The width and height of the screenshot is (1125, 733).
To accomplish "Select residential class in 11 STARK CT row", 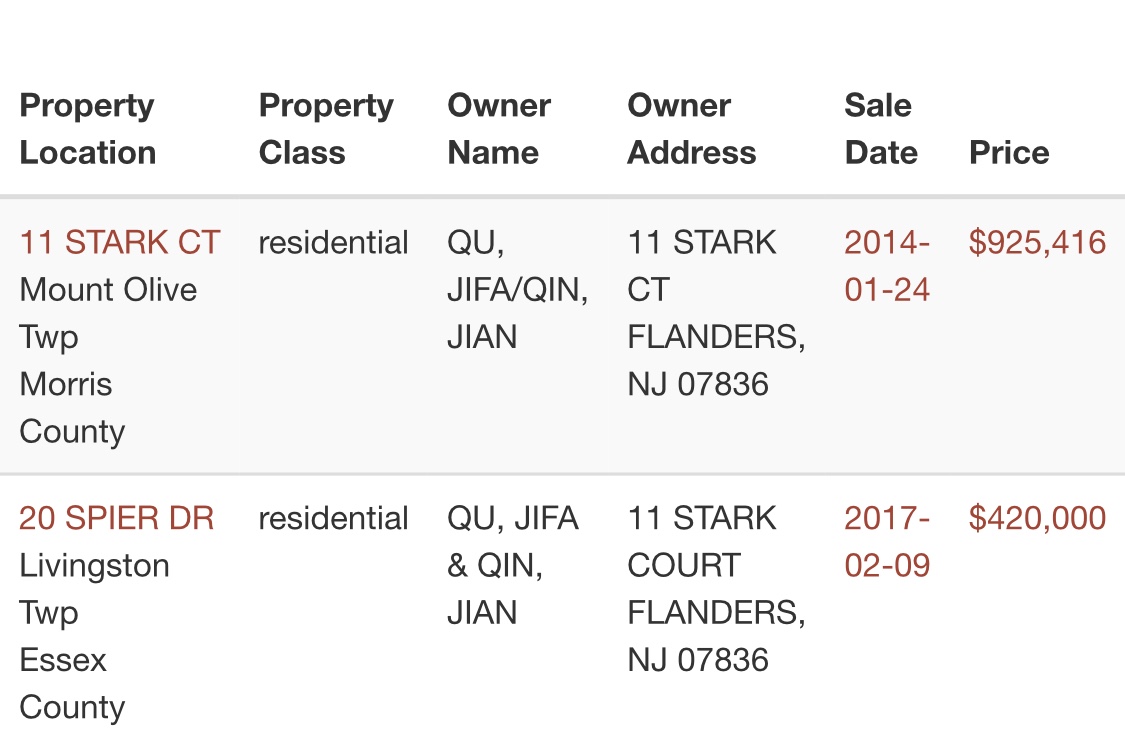I will tap(333, 243).
